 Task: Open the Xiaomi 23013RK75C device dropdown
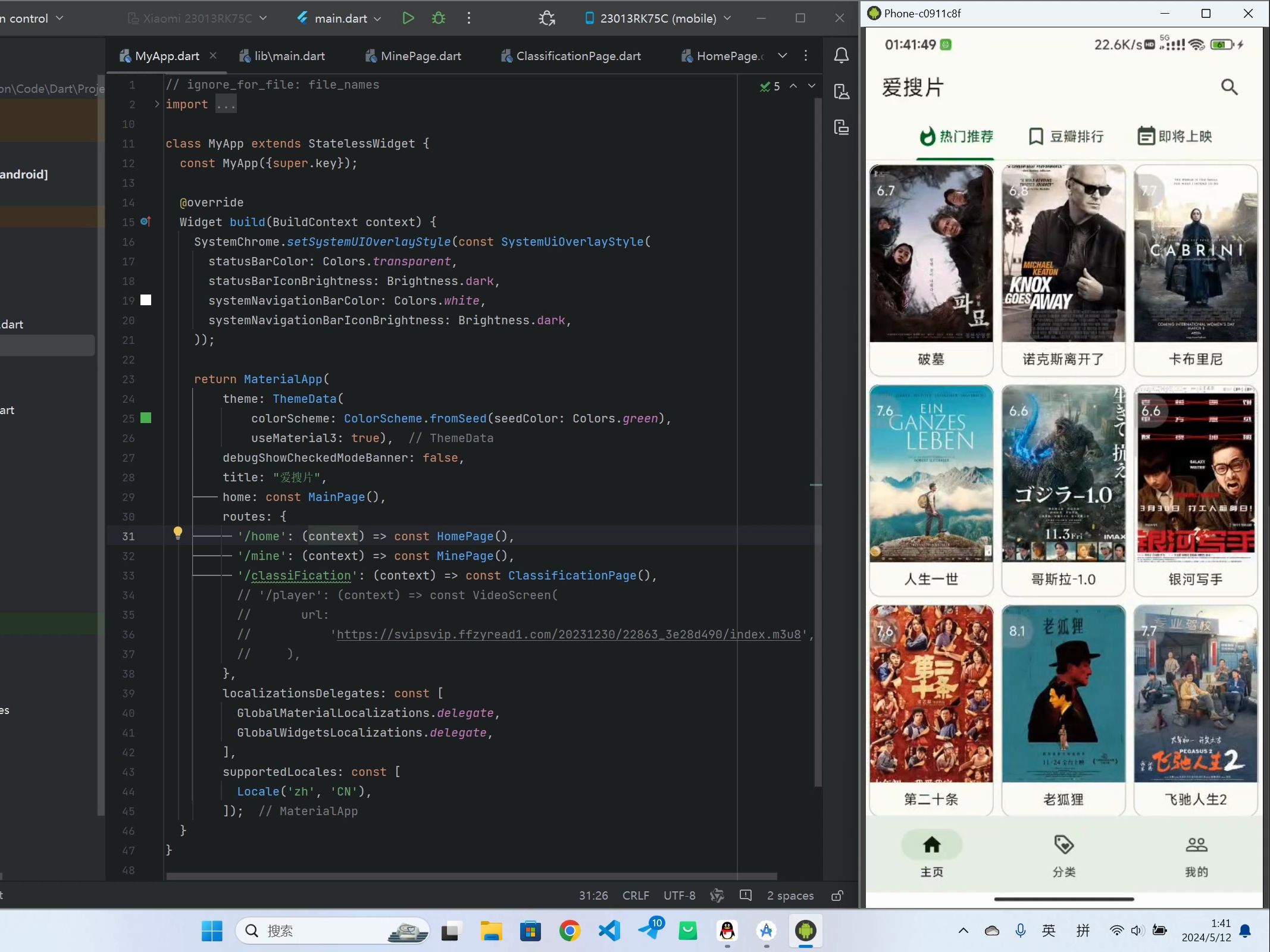pos(198,18)
